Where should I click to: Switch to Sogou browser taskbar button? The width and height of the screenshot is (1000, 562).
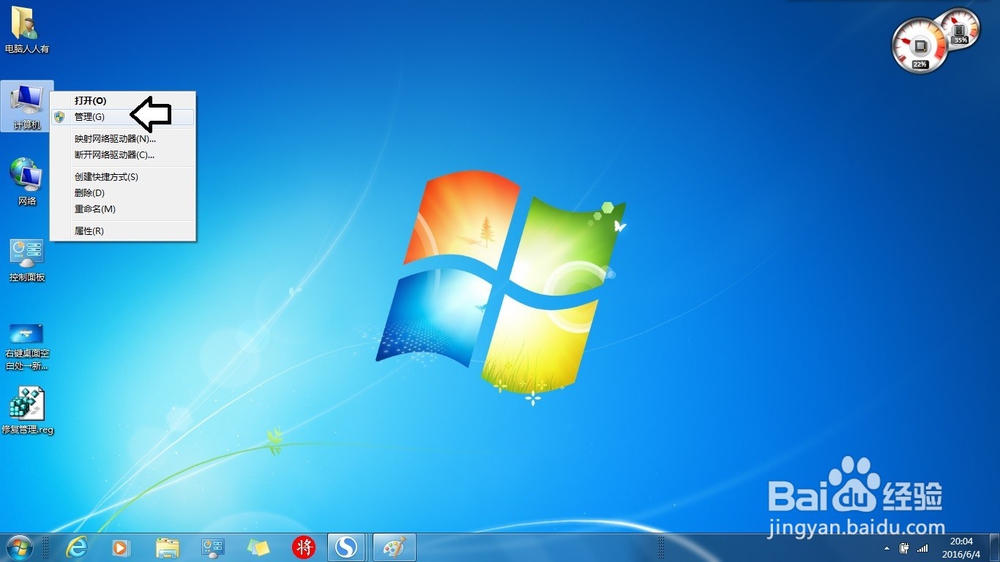click(x=346, y=547)
